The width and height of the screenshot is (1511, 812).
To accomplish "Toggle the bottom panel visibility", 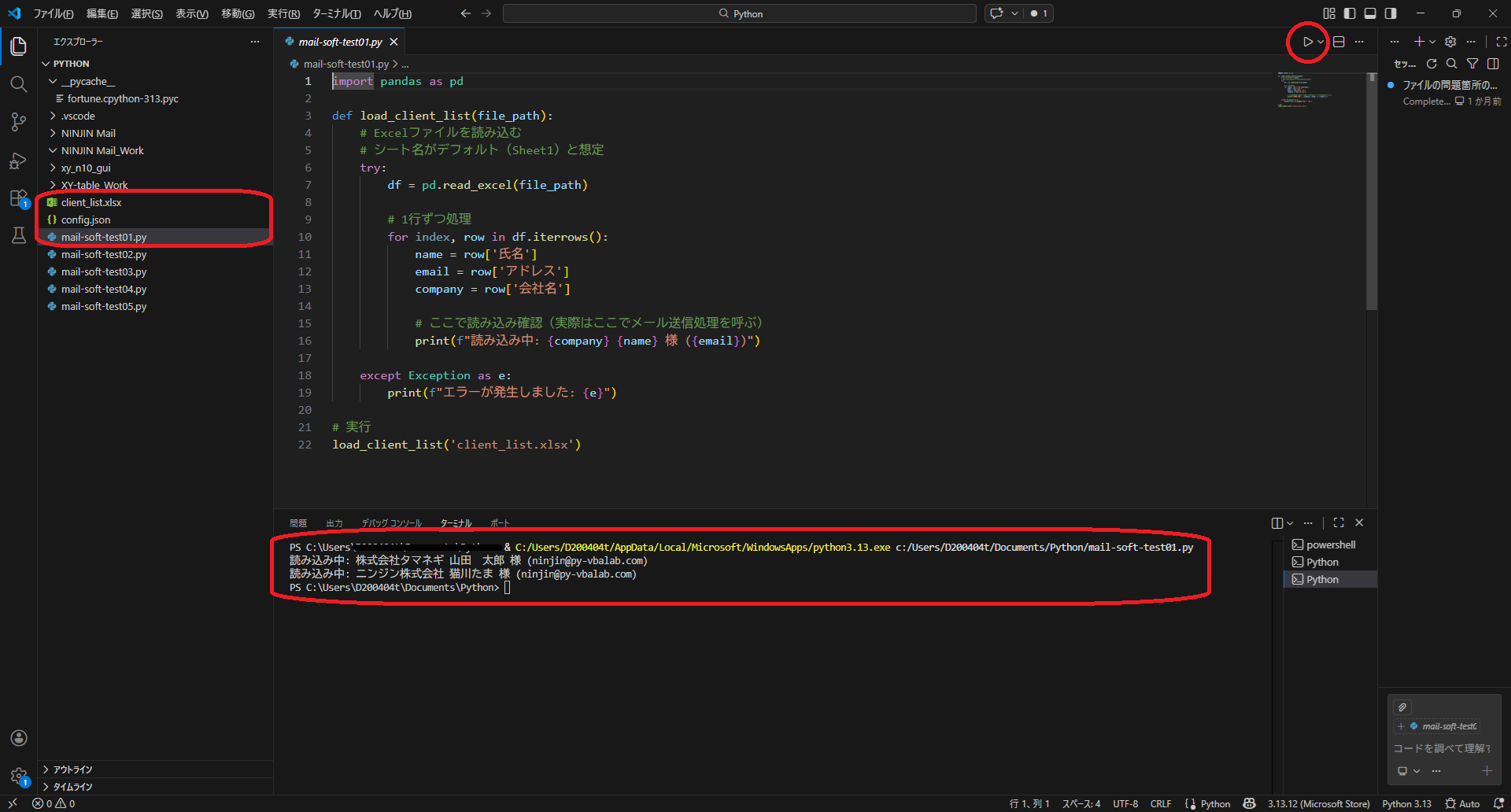I will point(1370,13).
